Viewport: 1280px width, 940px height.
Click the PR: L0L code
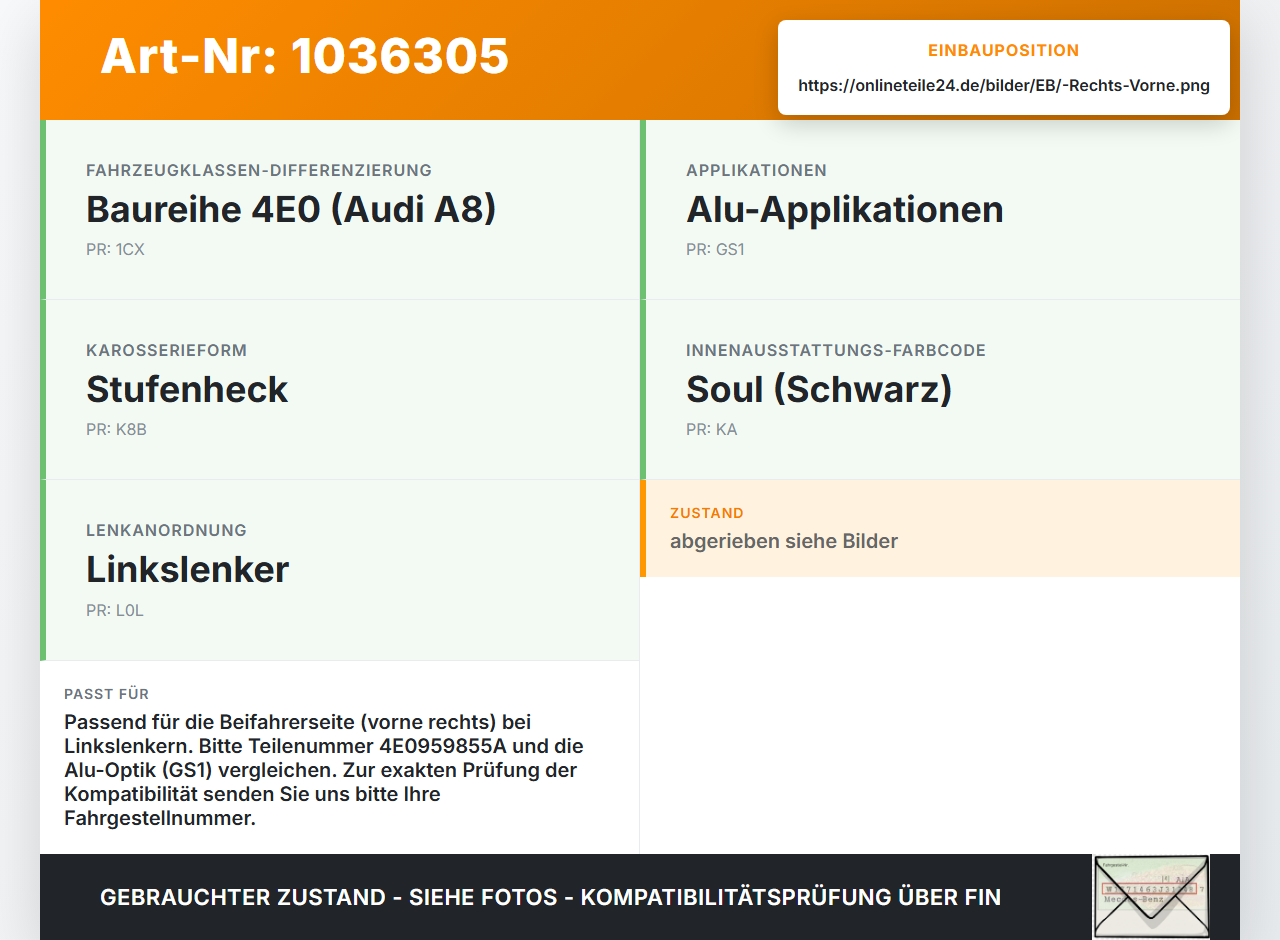[115, 610]
